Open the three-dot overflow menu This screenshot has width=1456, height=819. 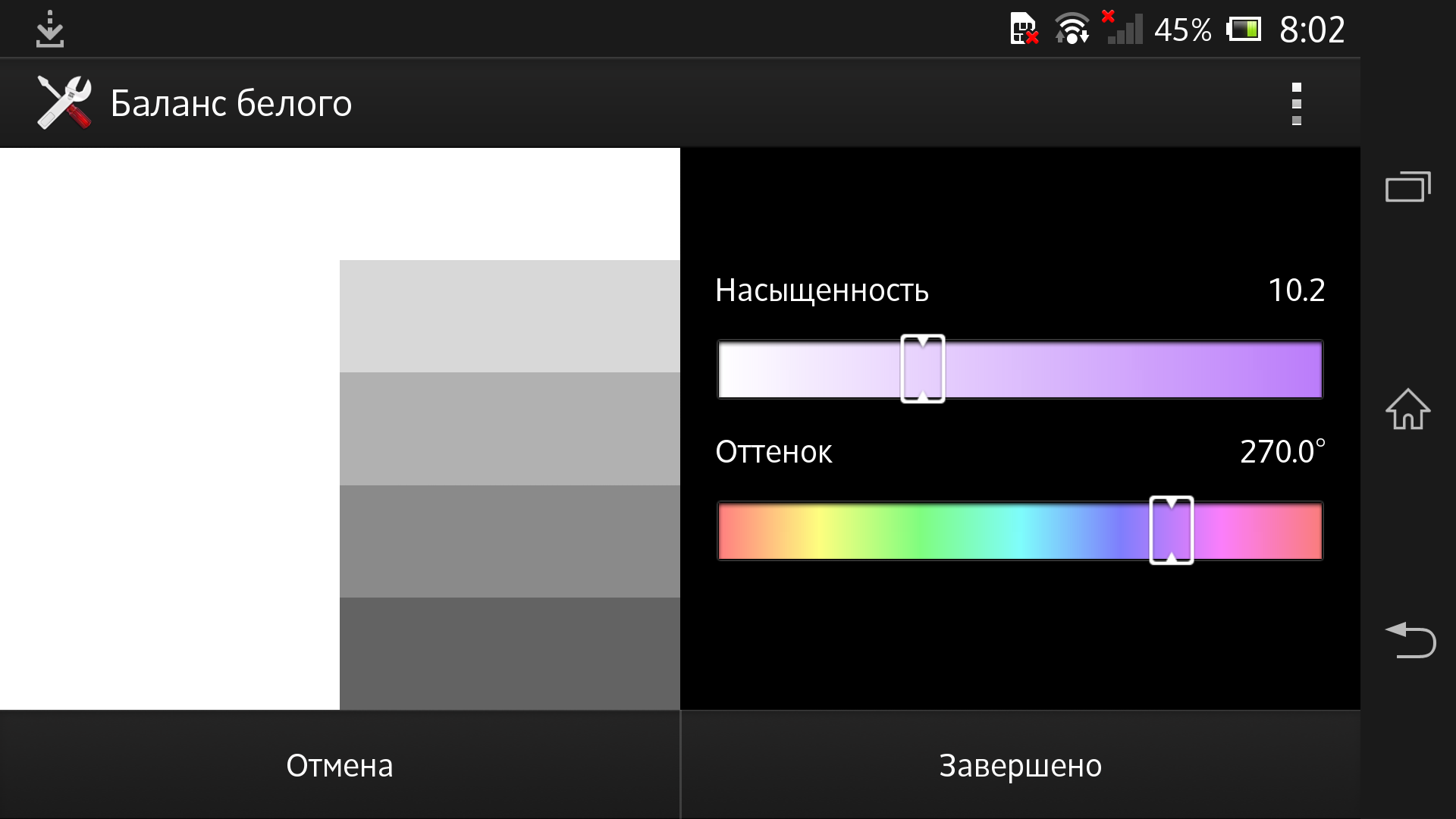pyautogui.click(x=1296, y=104)
